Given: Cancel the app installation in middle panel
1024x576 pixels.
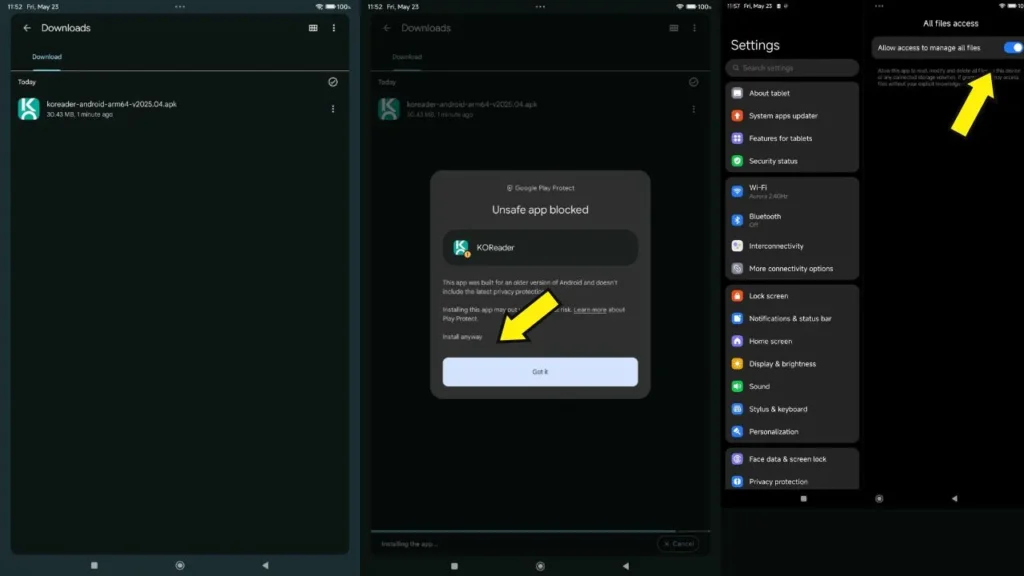Looking at the screenshot, I should point(679,543).
